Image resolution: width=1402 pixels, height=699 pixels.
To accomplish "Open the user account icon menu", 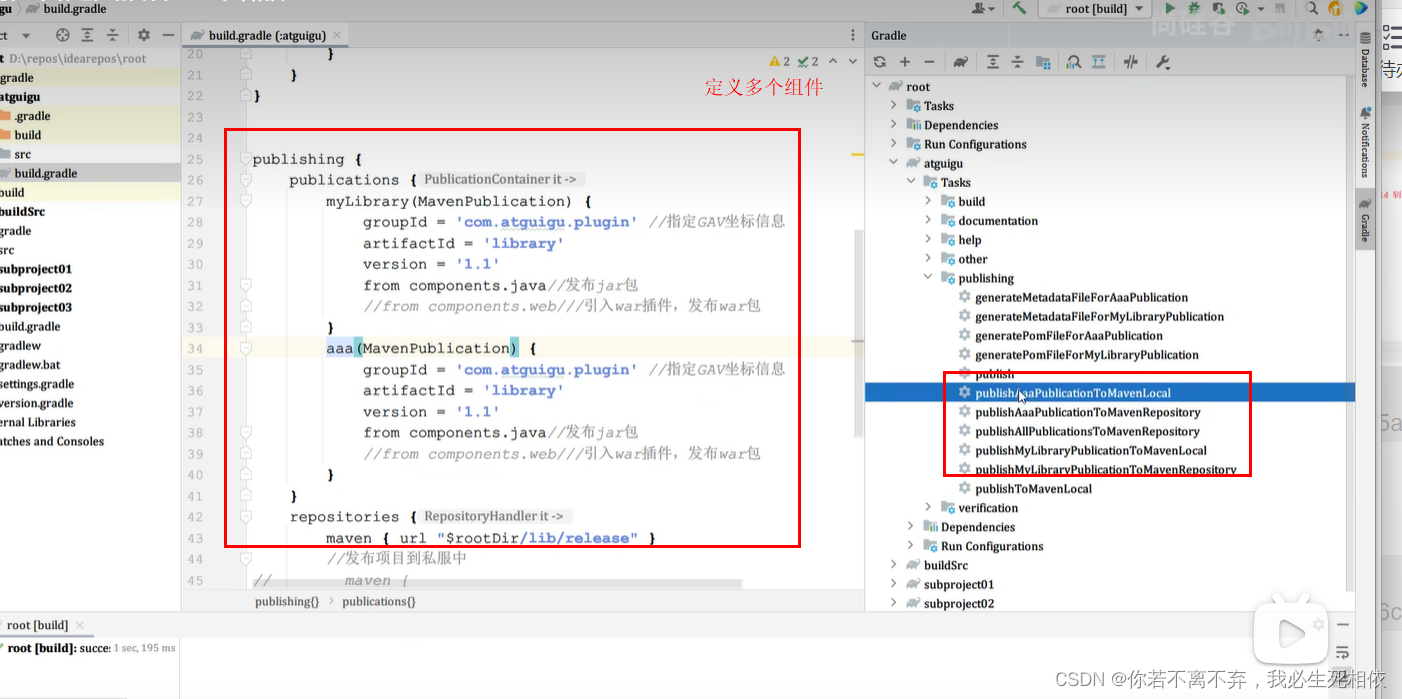I will (x=984, y=8).
